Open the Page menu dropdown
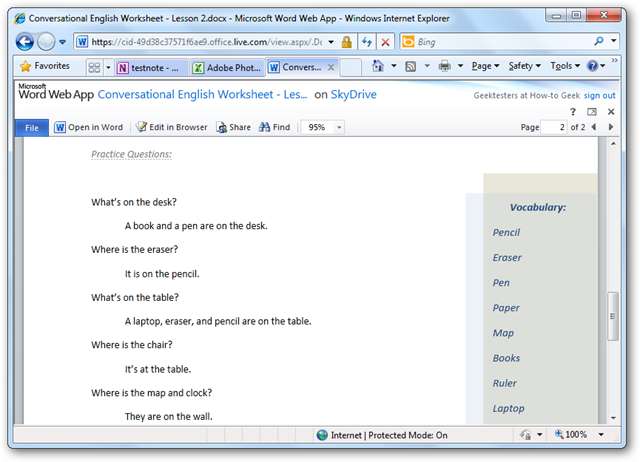This screenshot has width=640, height=462. click(x=486, y=67)
